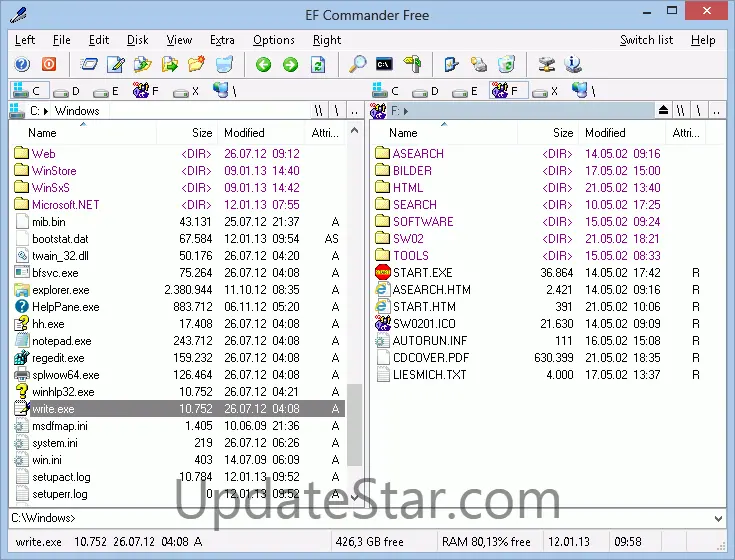This screenshot has width=735, height=560.
Task: Click the network connection toolbar icon
Action: pyautogui.click(x=546, y=64)
